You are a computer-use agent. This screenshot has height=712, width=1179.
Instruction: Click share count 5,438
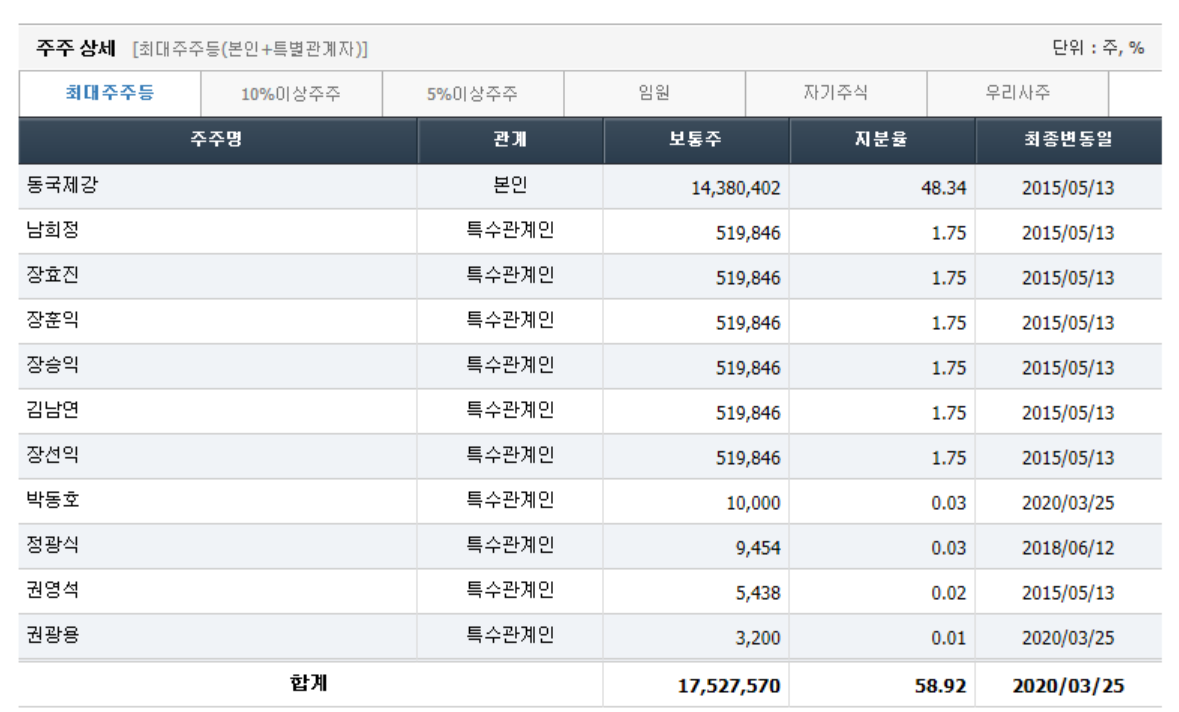(758, 593)
